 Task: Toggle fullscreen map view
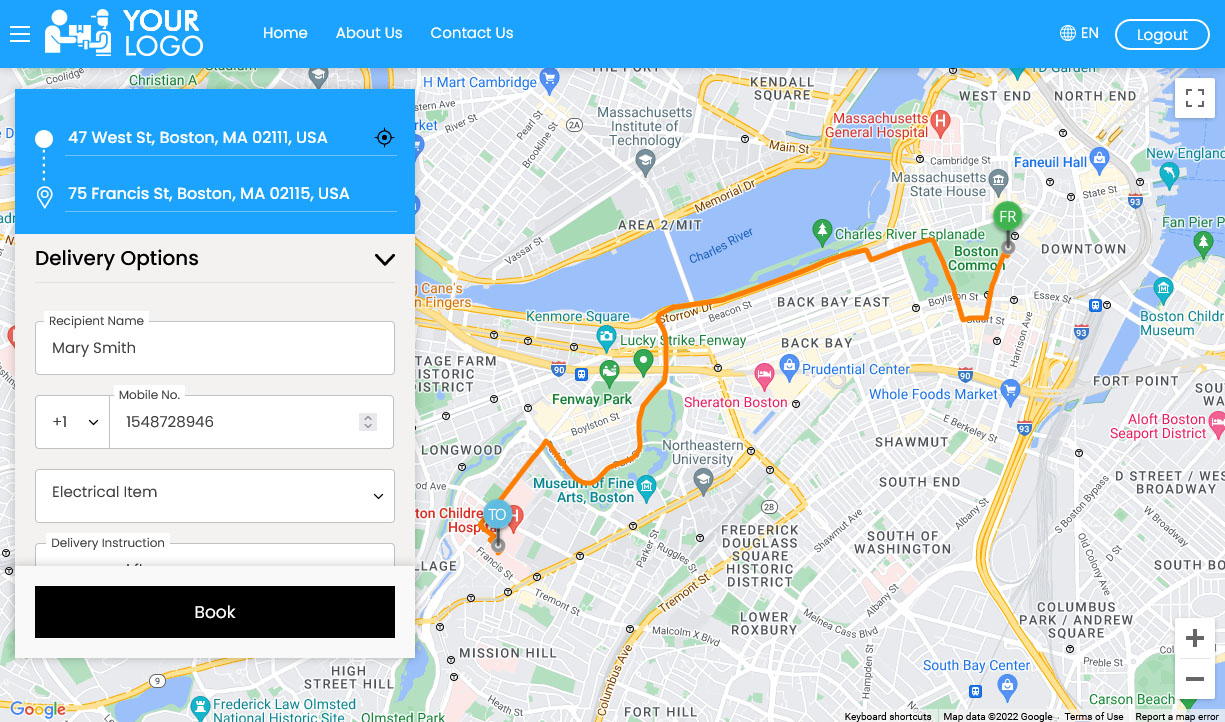coord(1194,98)
